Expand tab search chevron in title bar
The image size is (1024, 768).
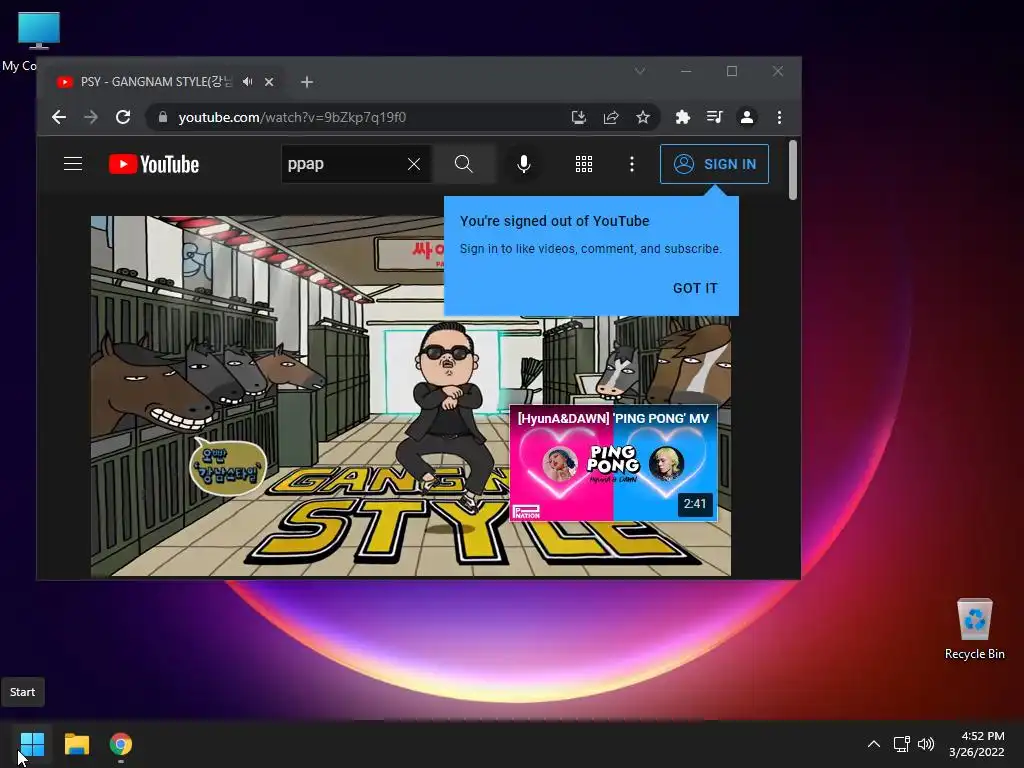coord(640,71)
